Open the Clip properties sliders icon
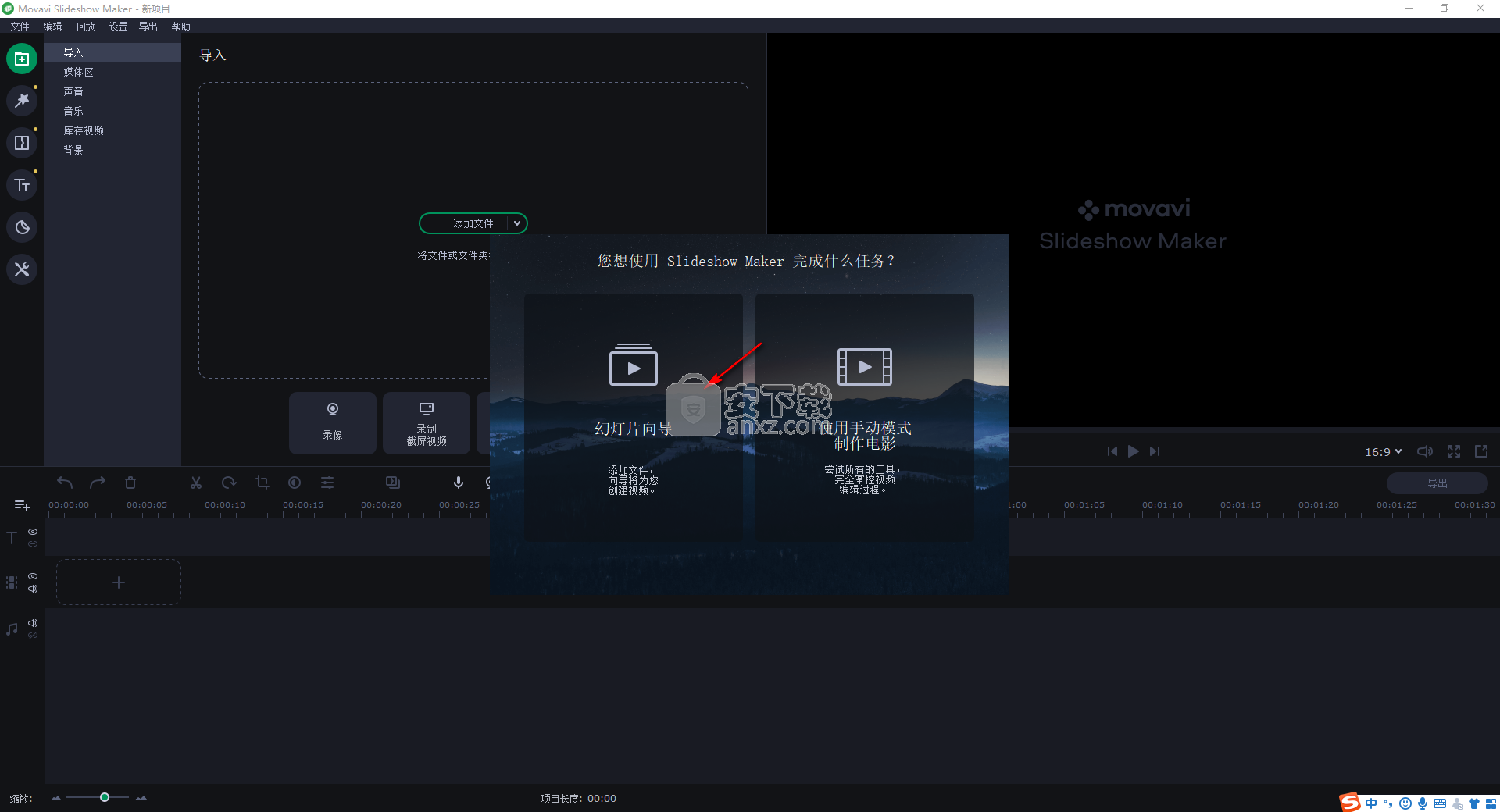The image size is (1500, 812). 327,483
